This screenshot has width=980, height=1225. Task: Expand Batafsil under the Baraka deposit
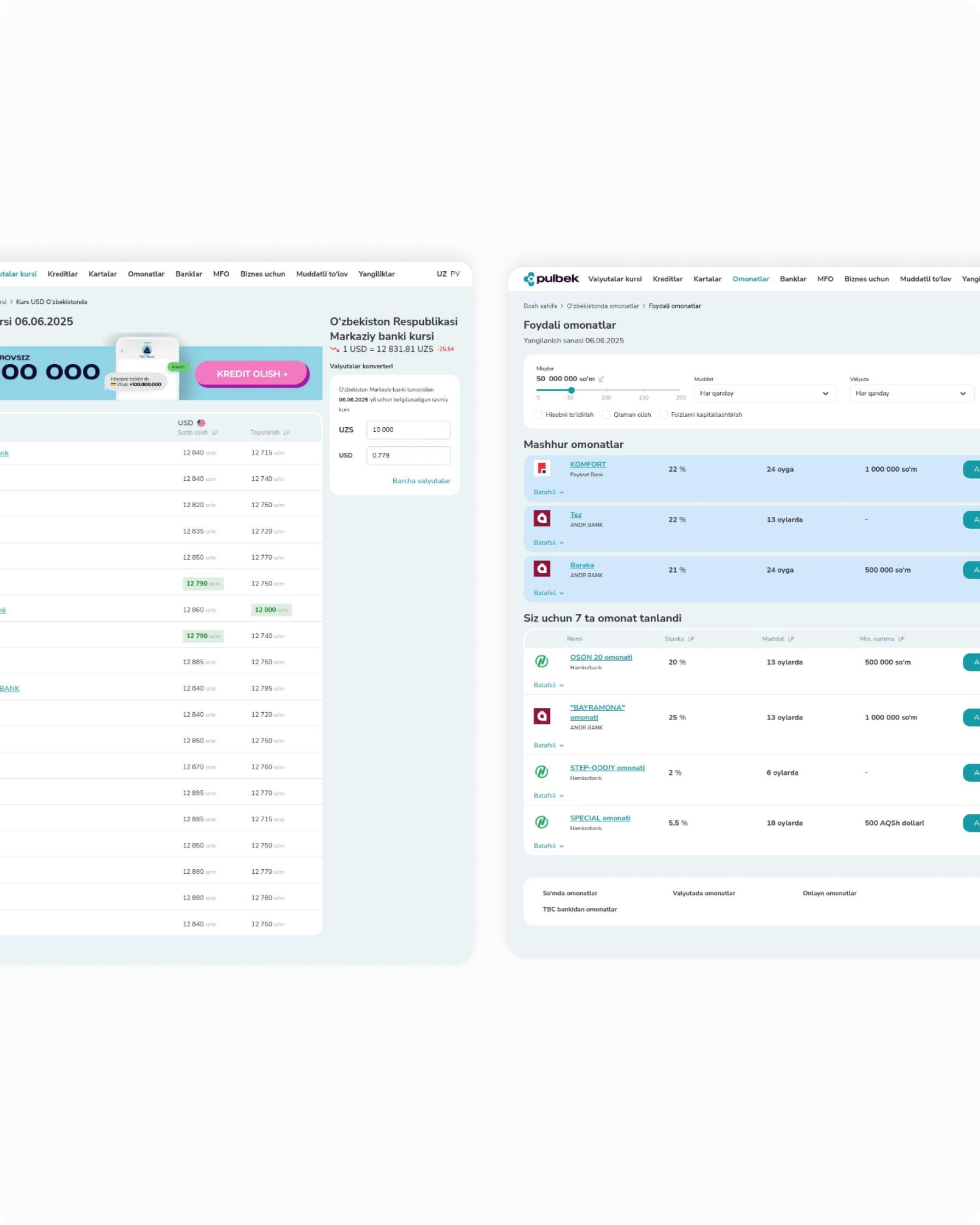coord(548,593)
